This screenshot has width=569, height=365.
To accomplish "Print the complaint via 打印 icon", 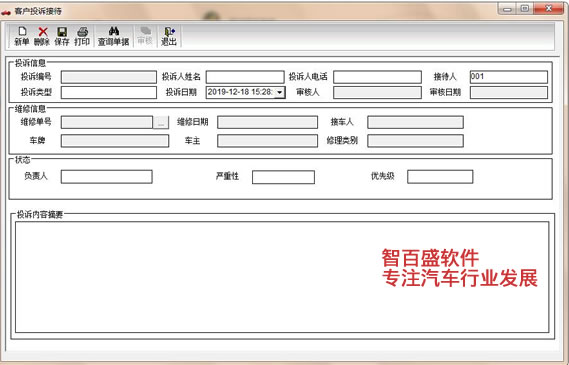I will tap(82, 36).
